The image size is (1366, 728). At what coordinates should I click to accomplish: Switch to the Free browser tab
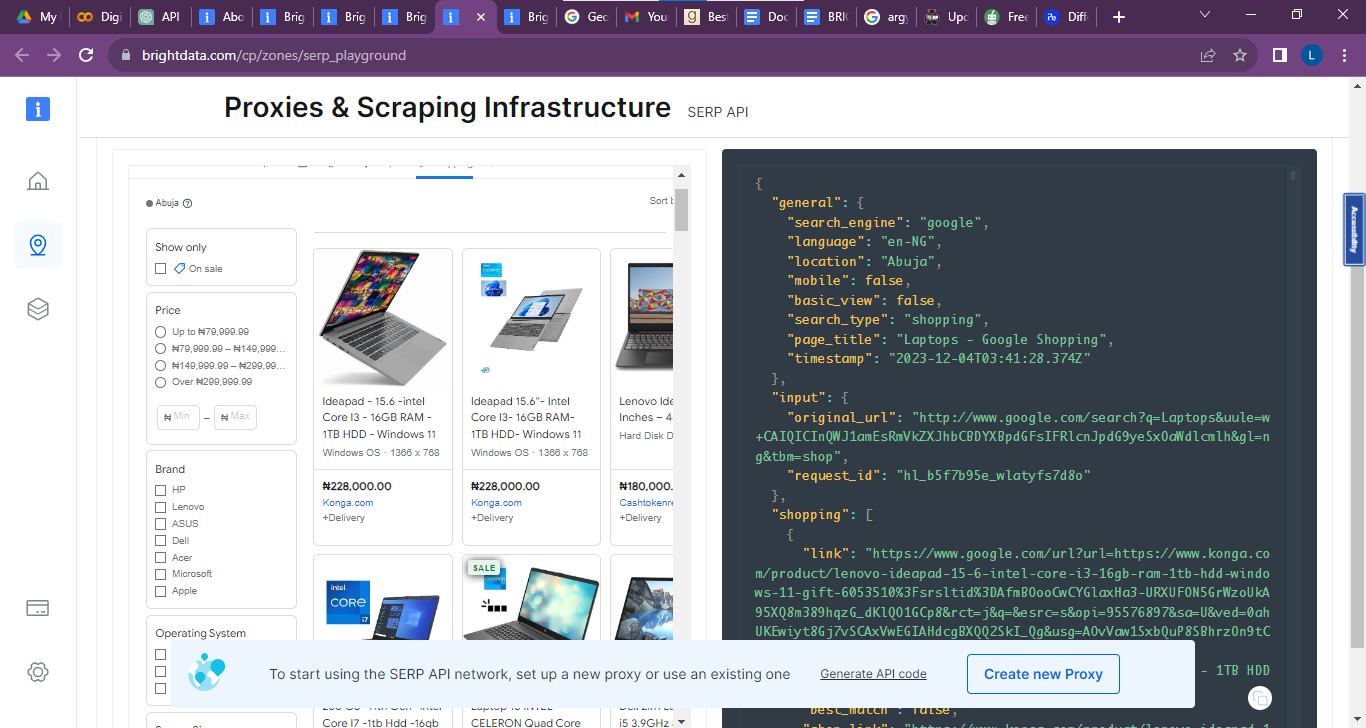click(x=1005, y=17)
